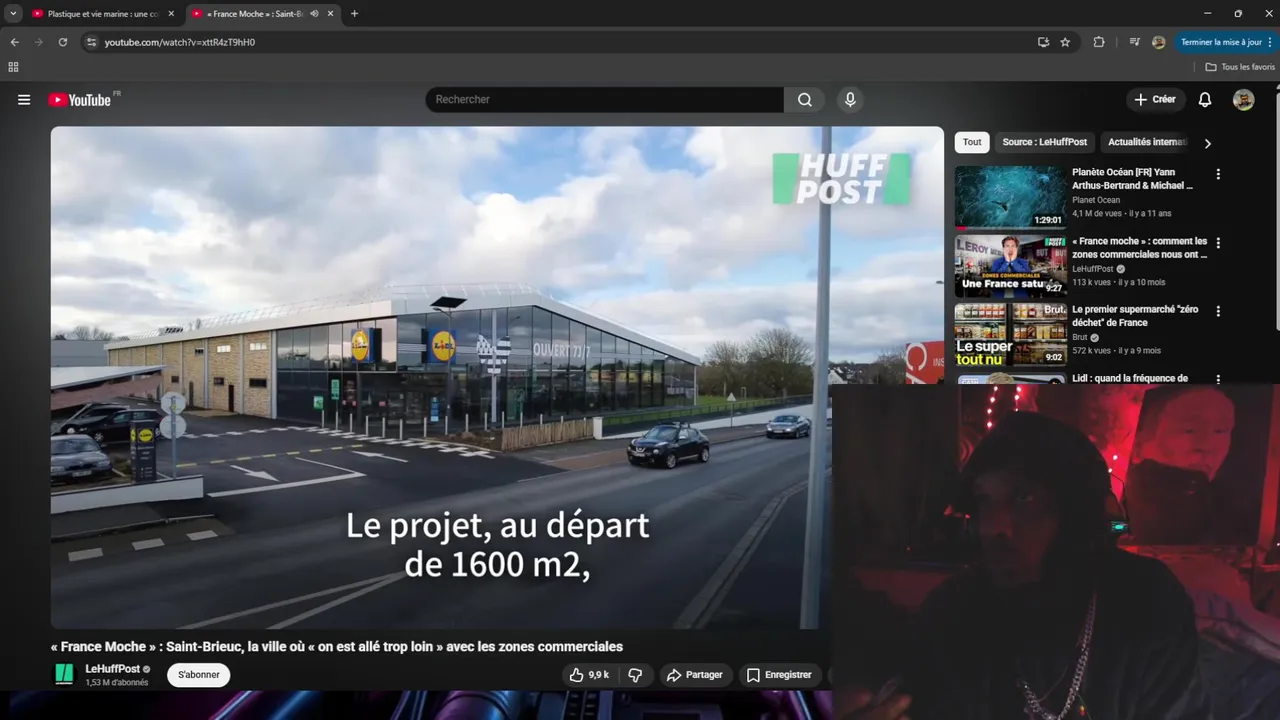Open the notifications bell
The height and width of the screenshot is (720, 1280).
click(x=1205, y=100)
